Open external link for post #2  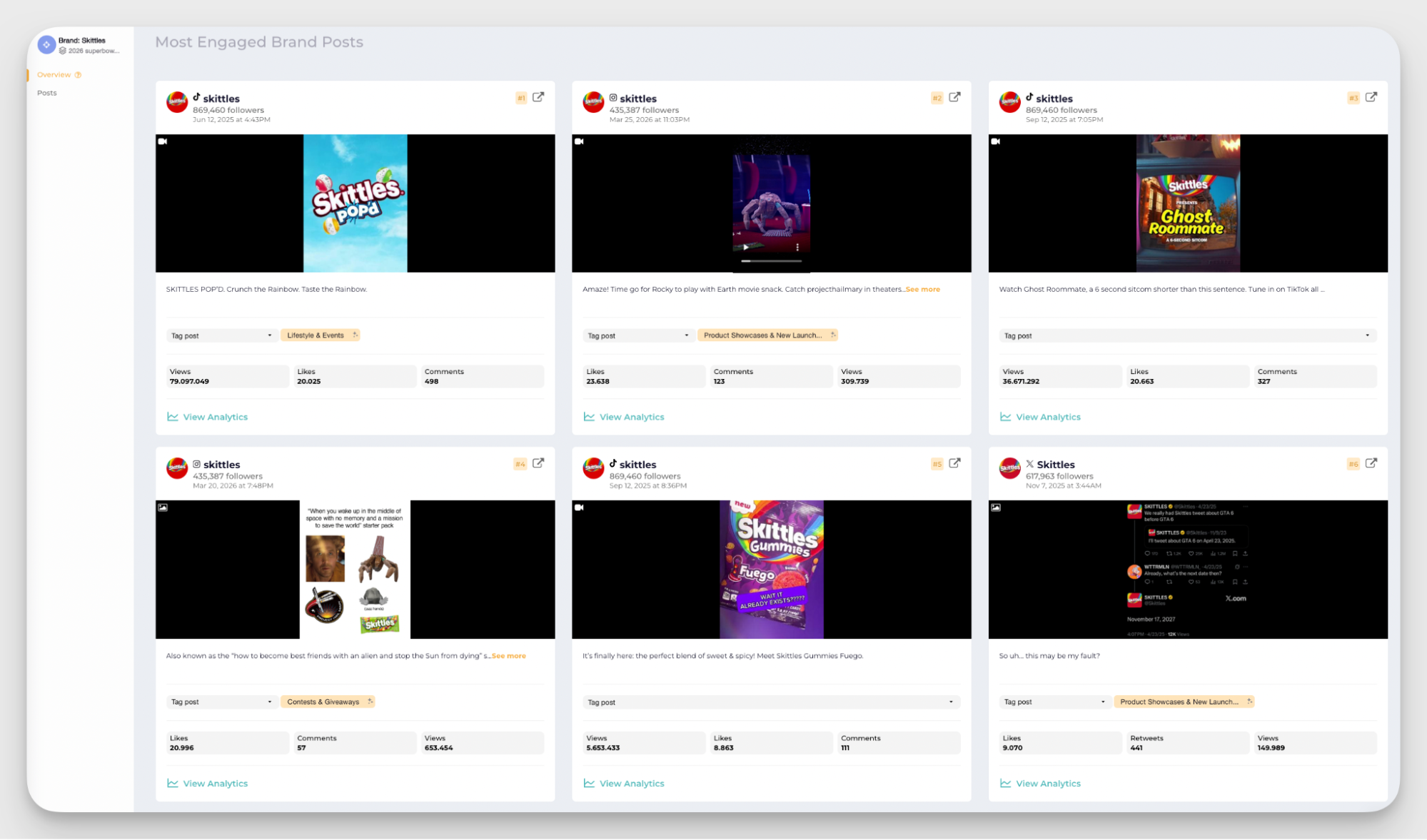coord(954,97)
